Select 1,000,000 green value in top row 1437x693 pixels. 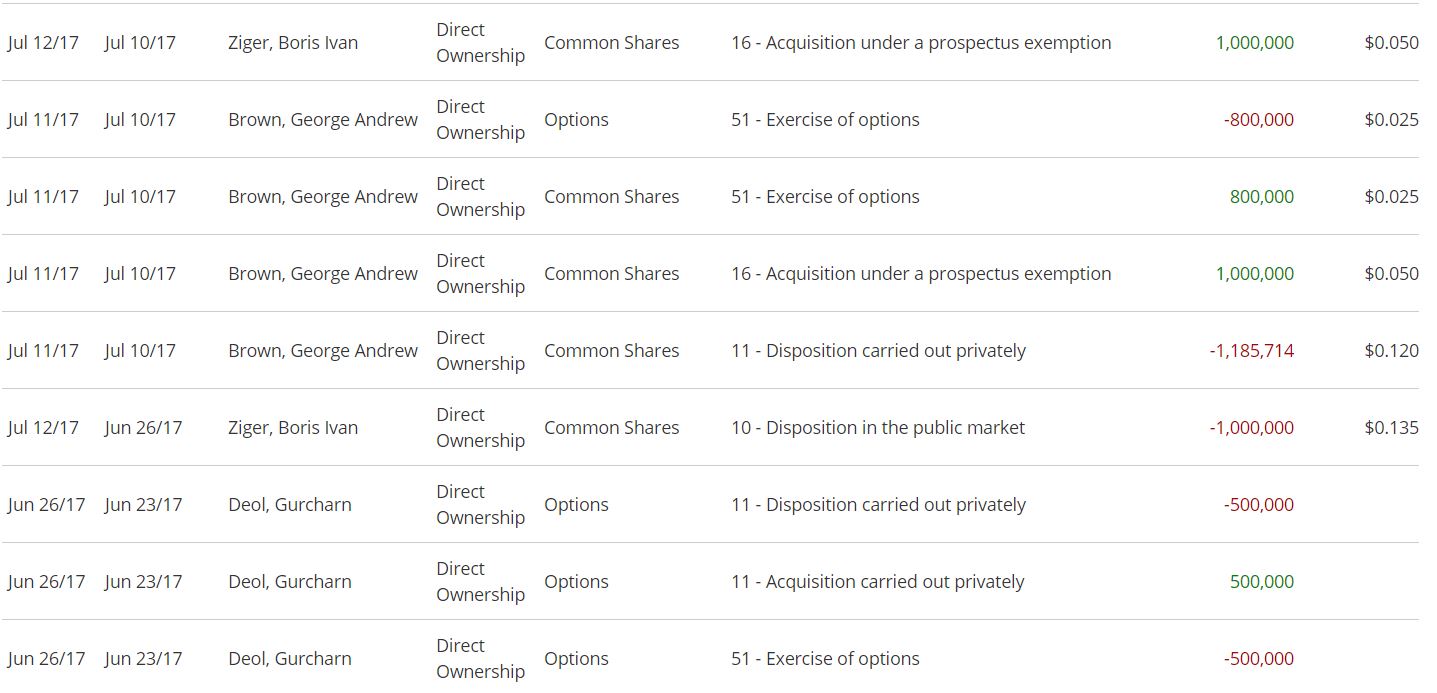pyautogui.click(x=1254, y=43)
